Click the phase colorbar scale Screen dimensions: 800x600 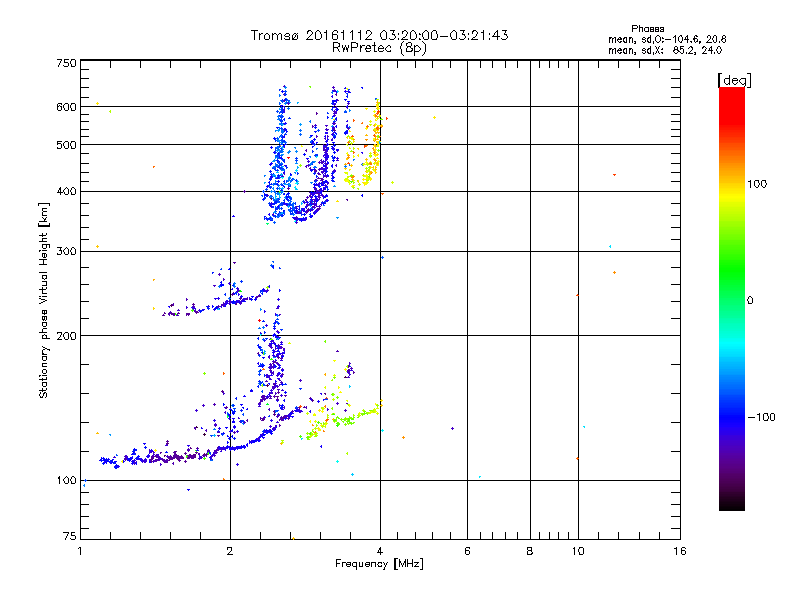click(732, 298)
